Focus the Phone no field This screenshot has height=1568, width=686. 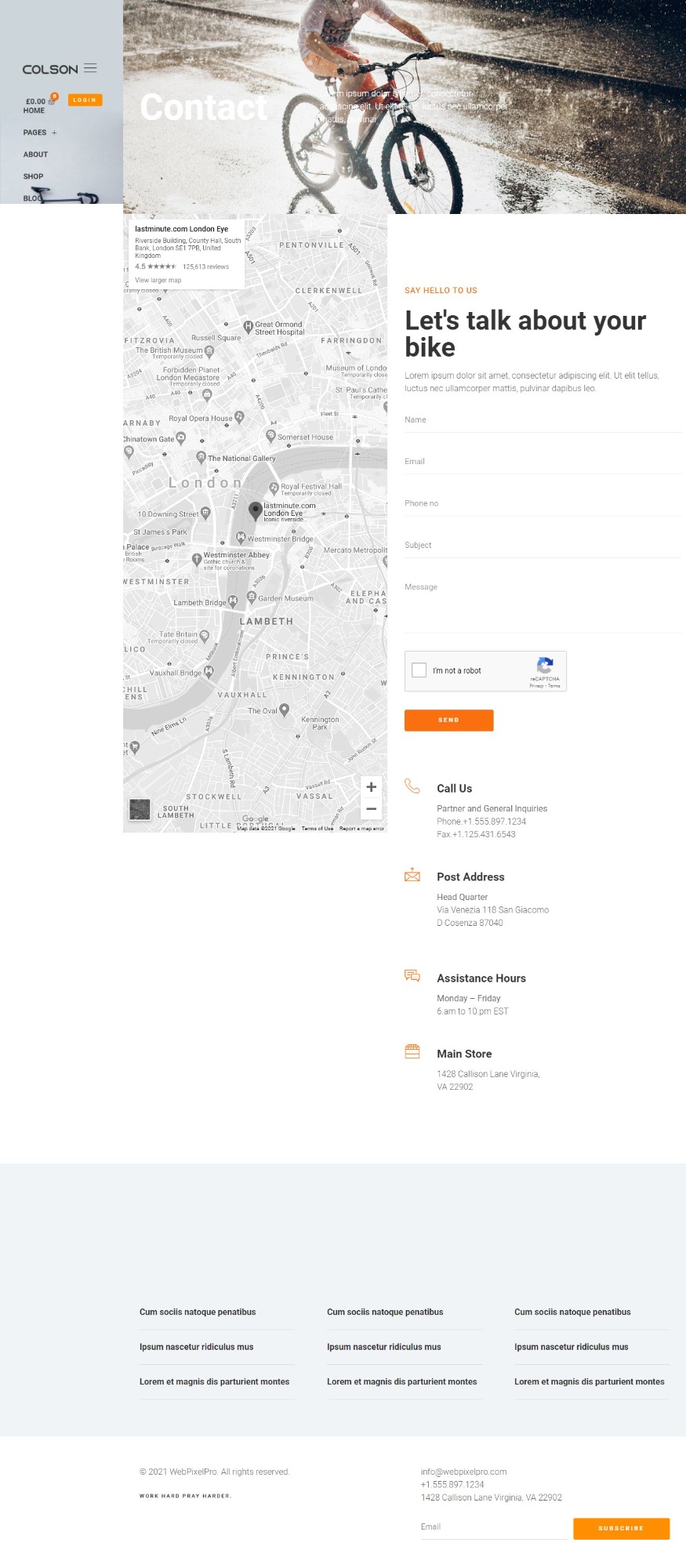[x=543, y=504]
